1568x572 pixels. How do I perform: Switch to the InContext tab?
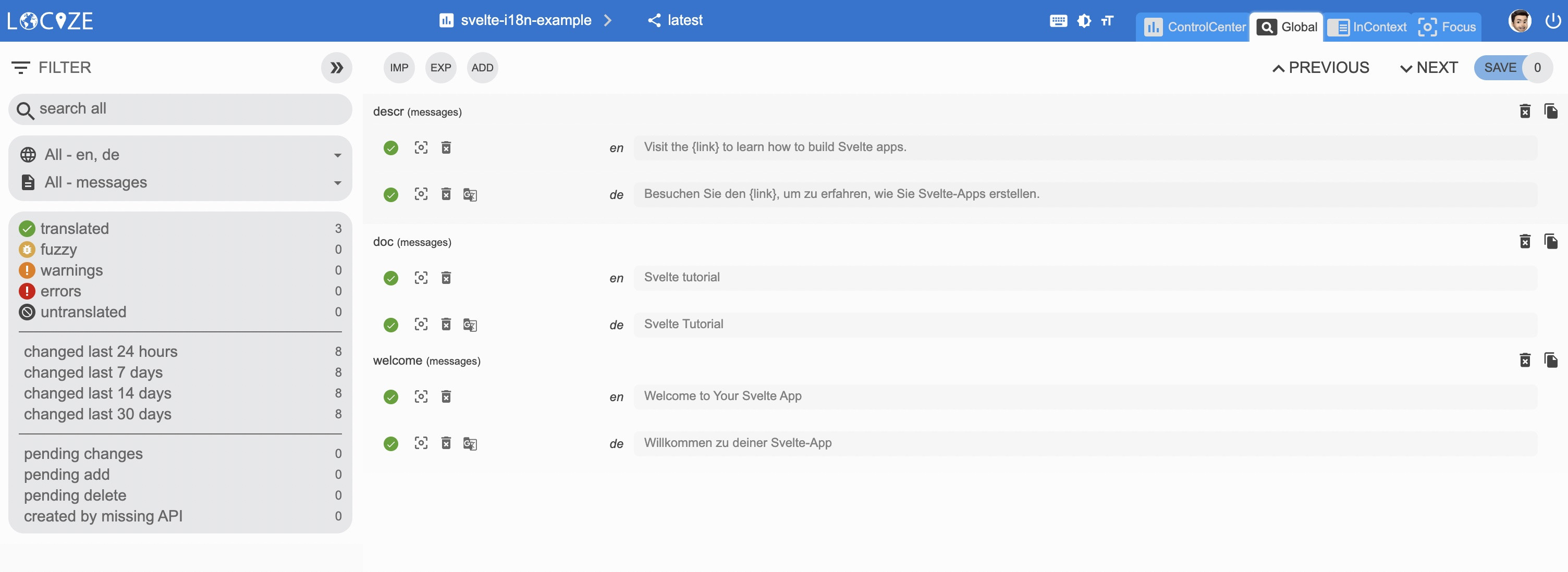click(x=1367, y=28)
